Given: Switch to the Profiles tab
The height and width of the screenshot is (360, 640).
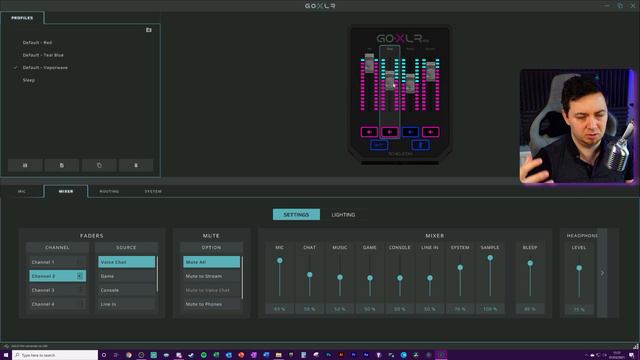Looking at the screenshot, I should pos(22,18).
